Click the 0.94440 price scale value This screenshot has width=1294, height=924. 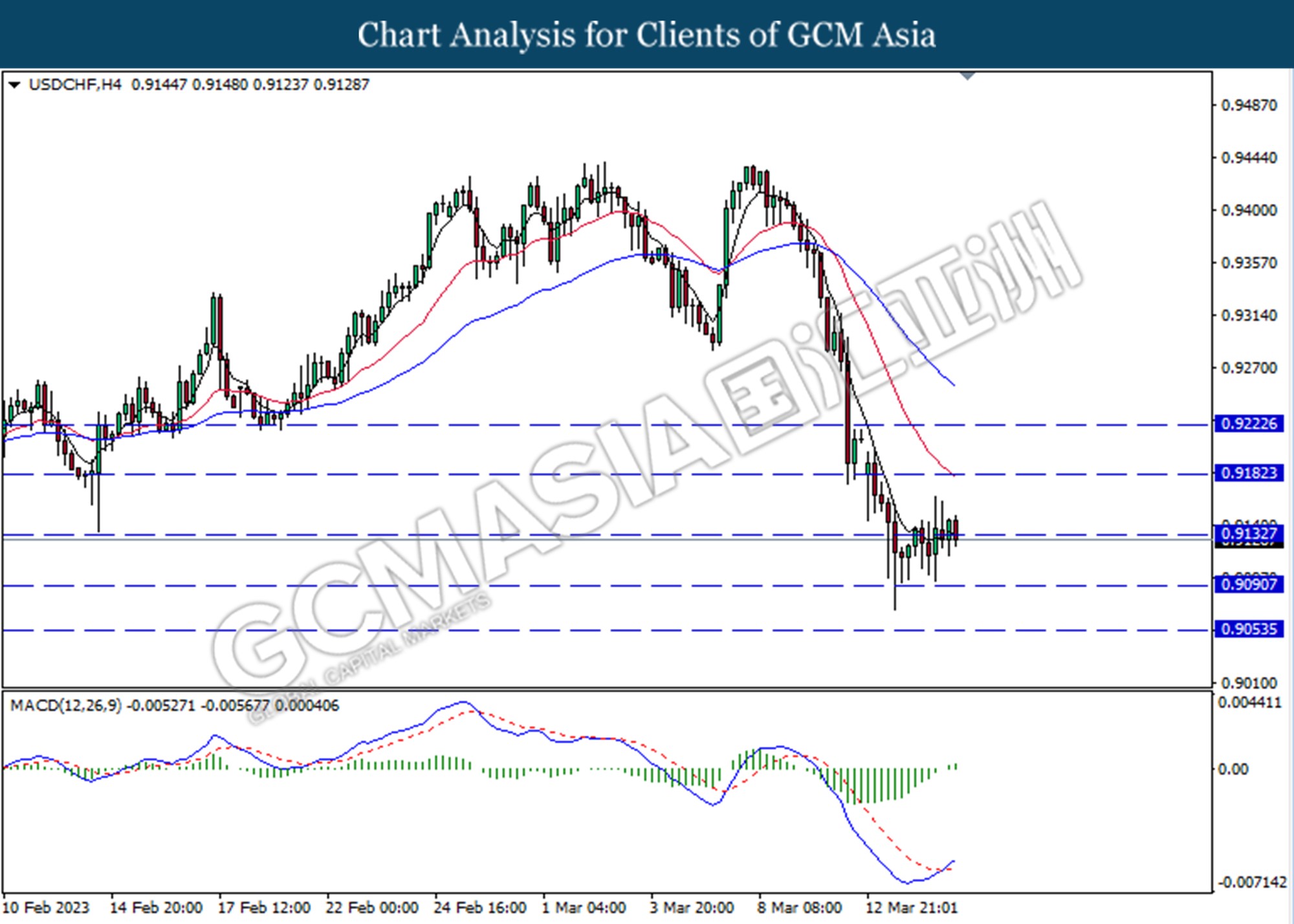point(1249,158)
